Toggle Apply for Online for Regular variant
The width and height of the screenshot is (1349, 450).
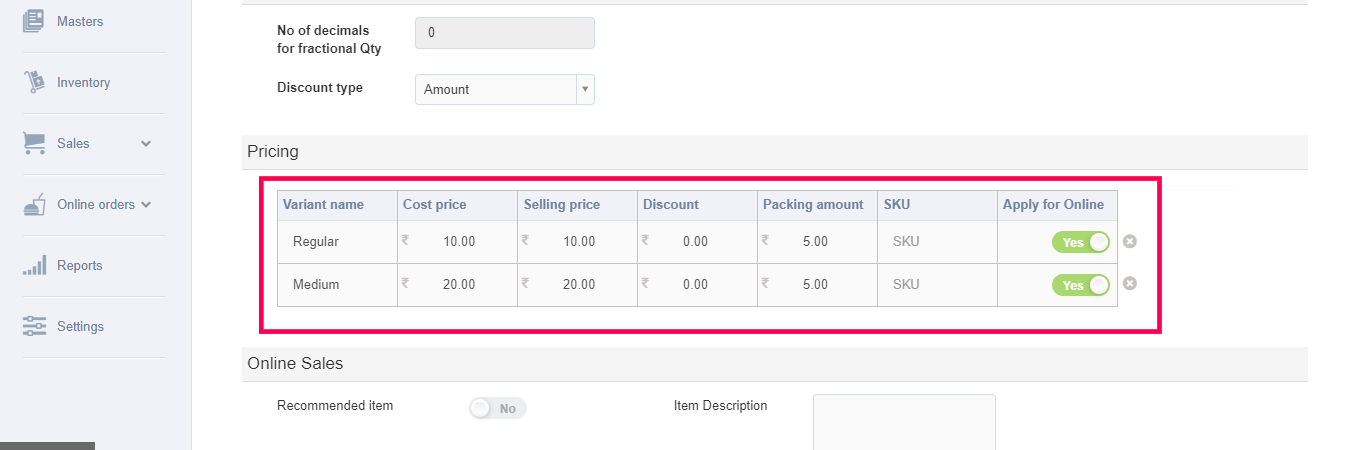1080,242
